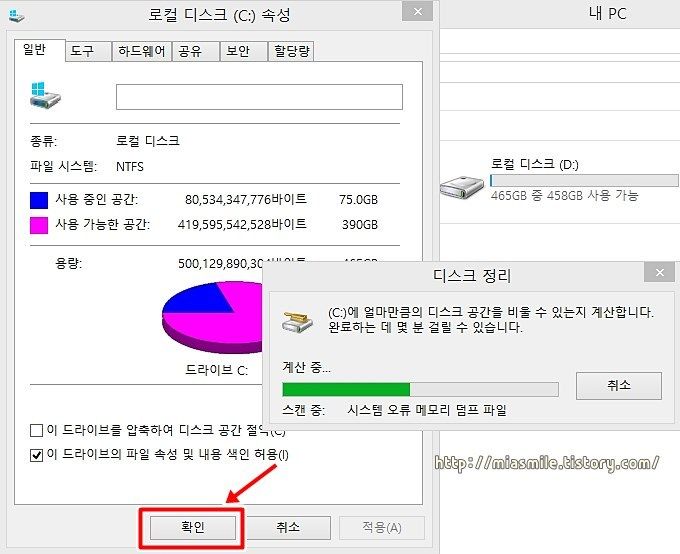
Task: Open the 하드웨어 (Hardware) tab
Action: [141, 52]
